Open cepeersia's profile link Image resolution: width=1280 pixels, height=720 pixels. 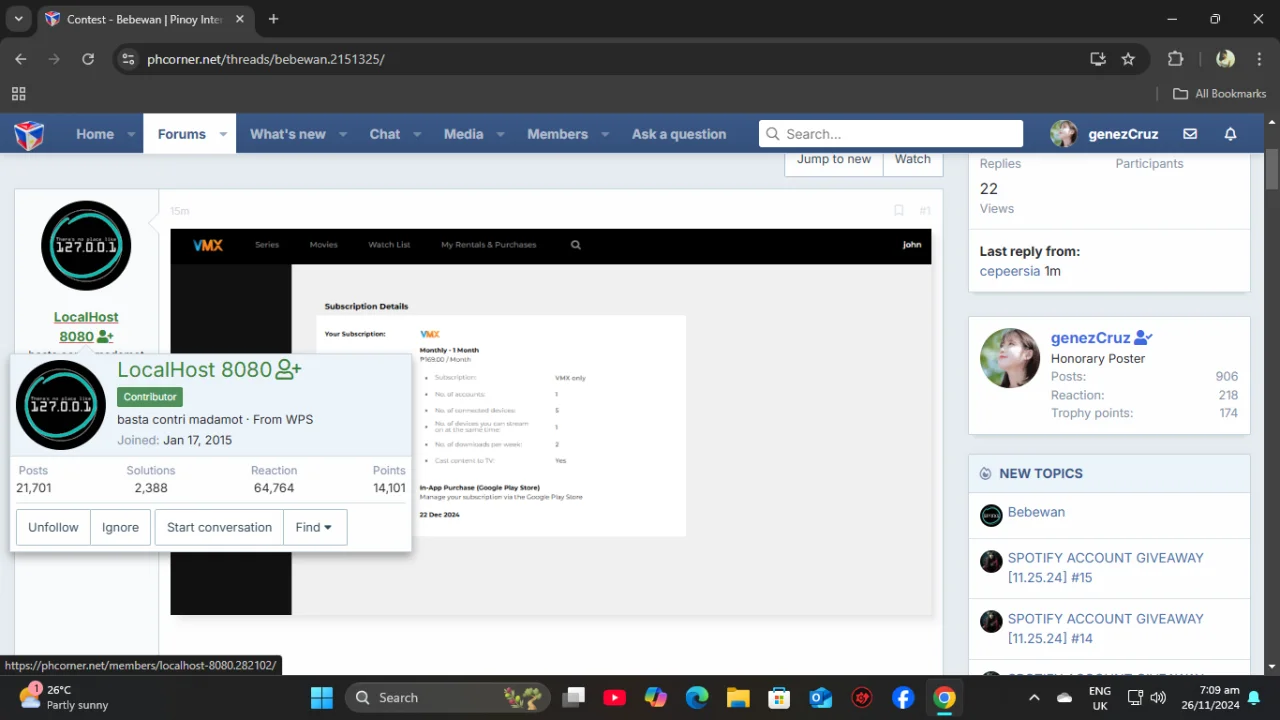[x=1010, y=271]
